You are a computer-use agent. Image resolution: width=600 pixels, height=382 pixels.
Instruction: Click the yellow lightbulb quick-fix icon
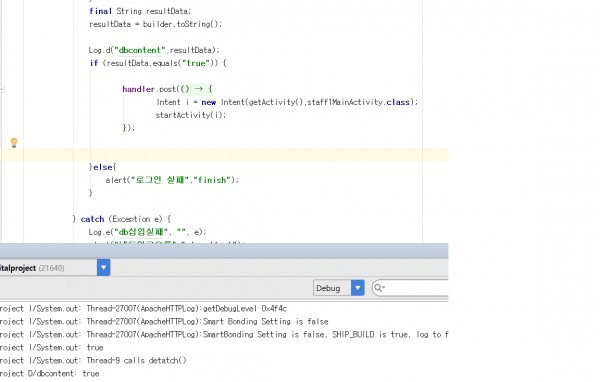tap(14, 142)
